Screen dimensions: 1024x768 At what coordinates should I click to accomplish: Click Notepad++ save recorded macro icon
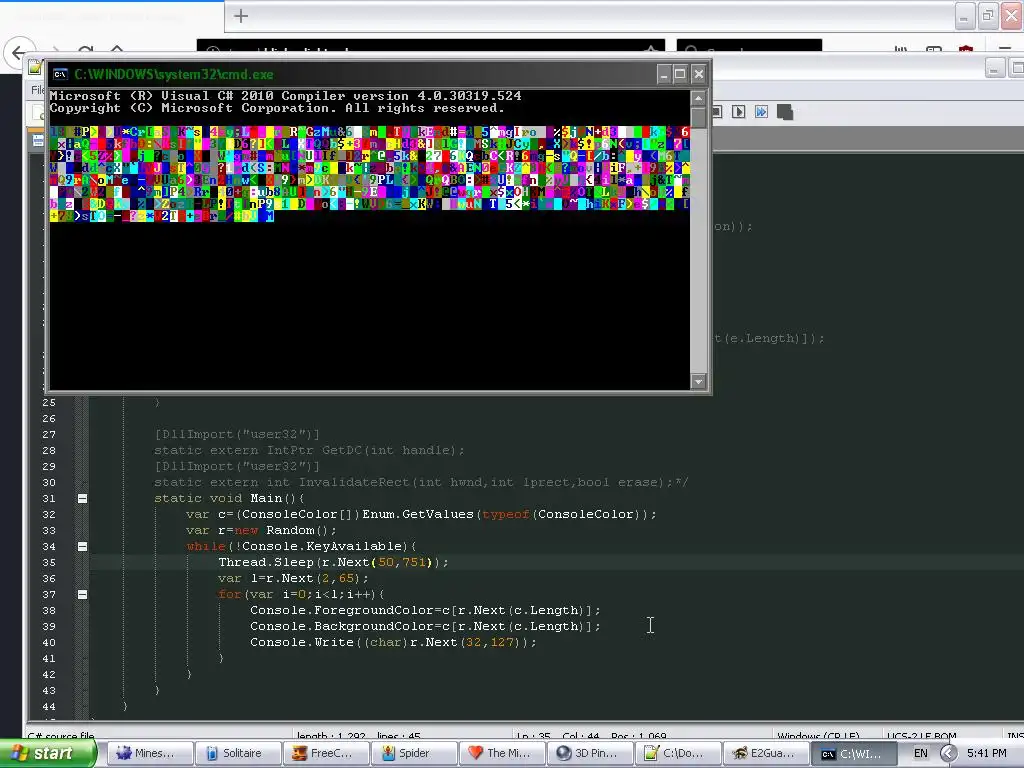pos(785,112)
